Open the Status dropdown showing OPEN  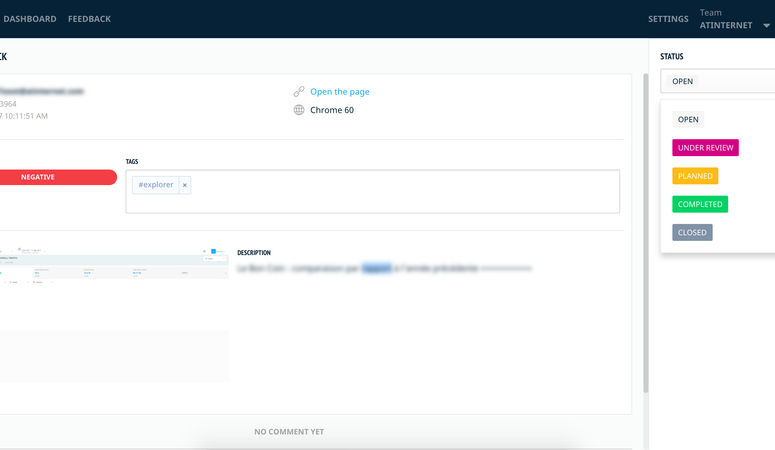(x=718, y=81)
